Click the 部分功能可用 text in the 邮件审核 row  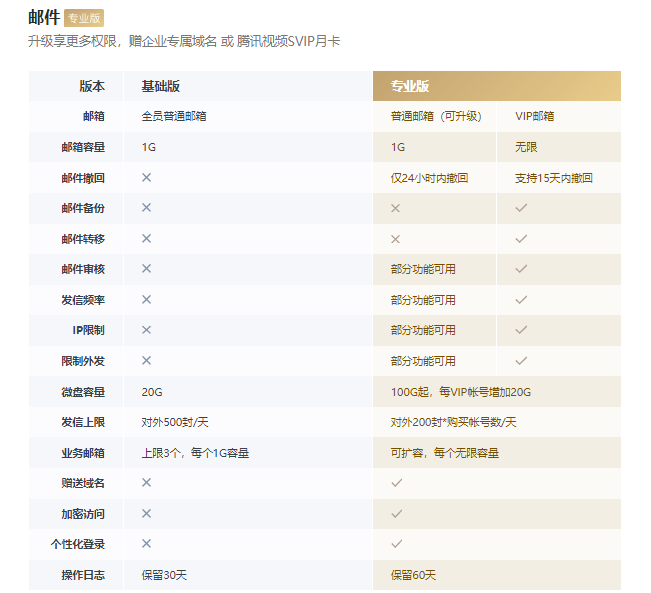coord(423,269)
